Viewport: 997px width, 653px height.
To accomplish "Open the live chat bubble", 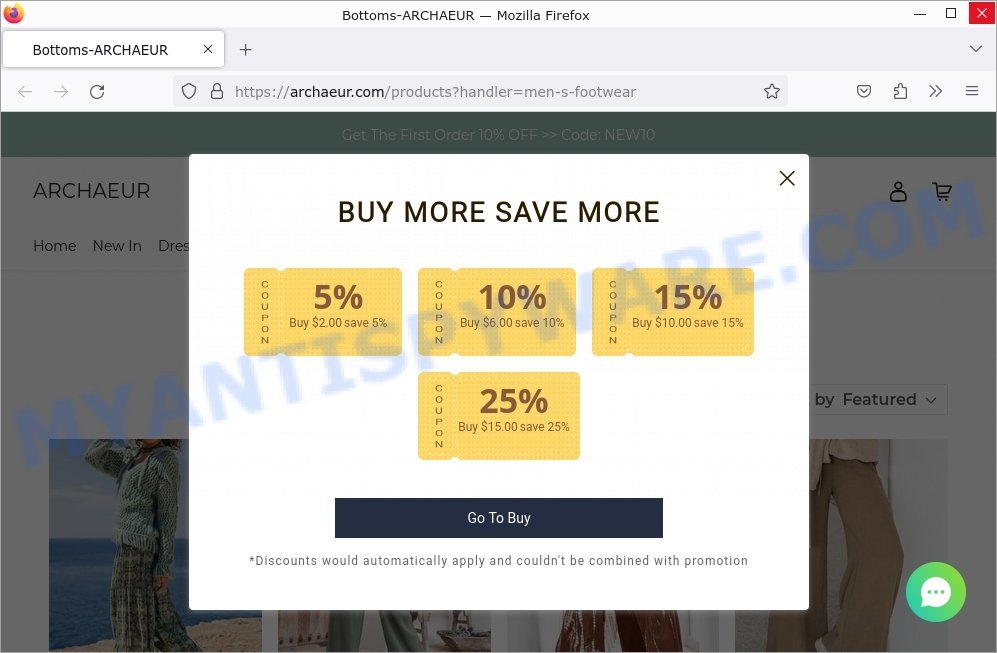I will click(935, 592).
